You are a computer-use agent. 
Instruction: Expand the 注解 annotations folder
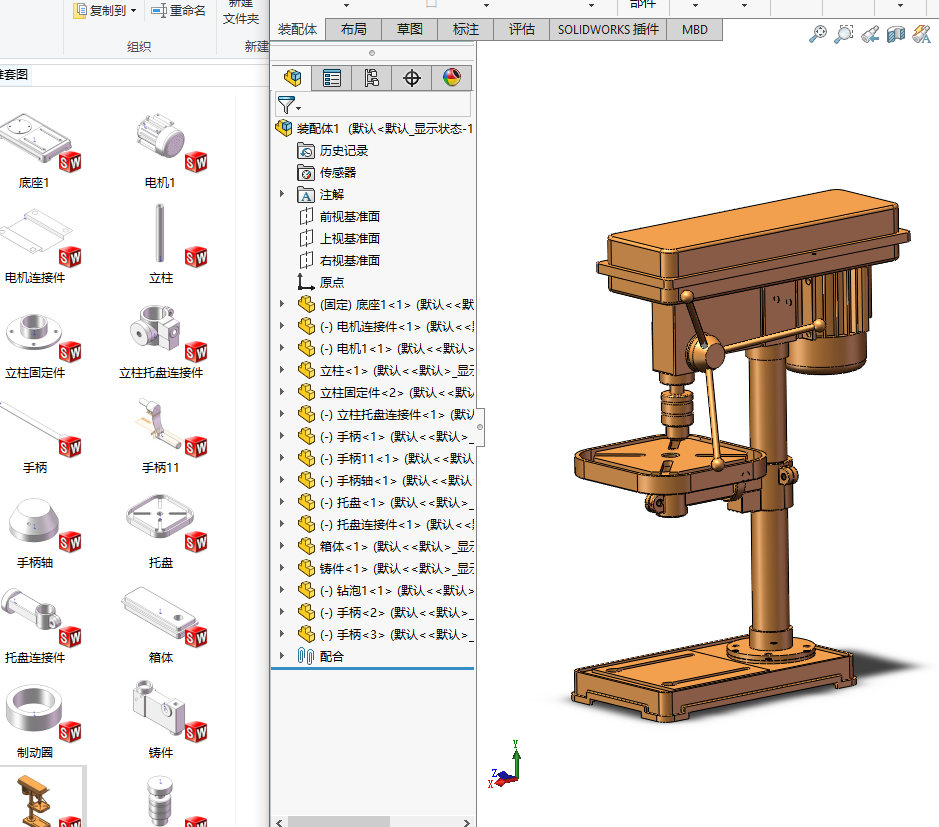pyautogui.click(x=282, y=195)
